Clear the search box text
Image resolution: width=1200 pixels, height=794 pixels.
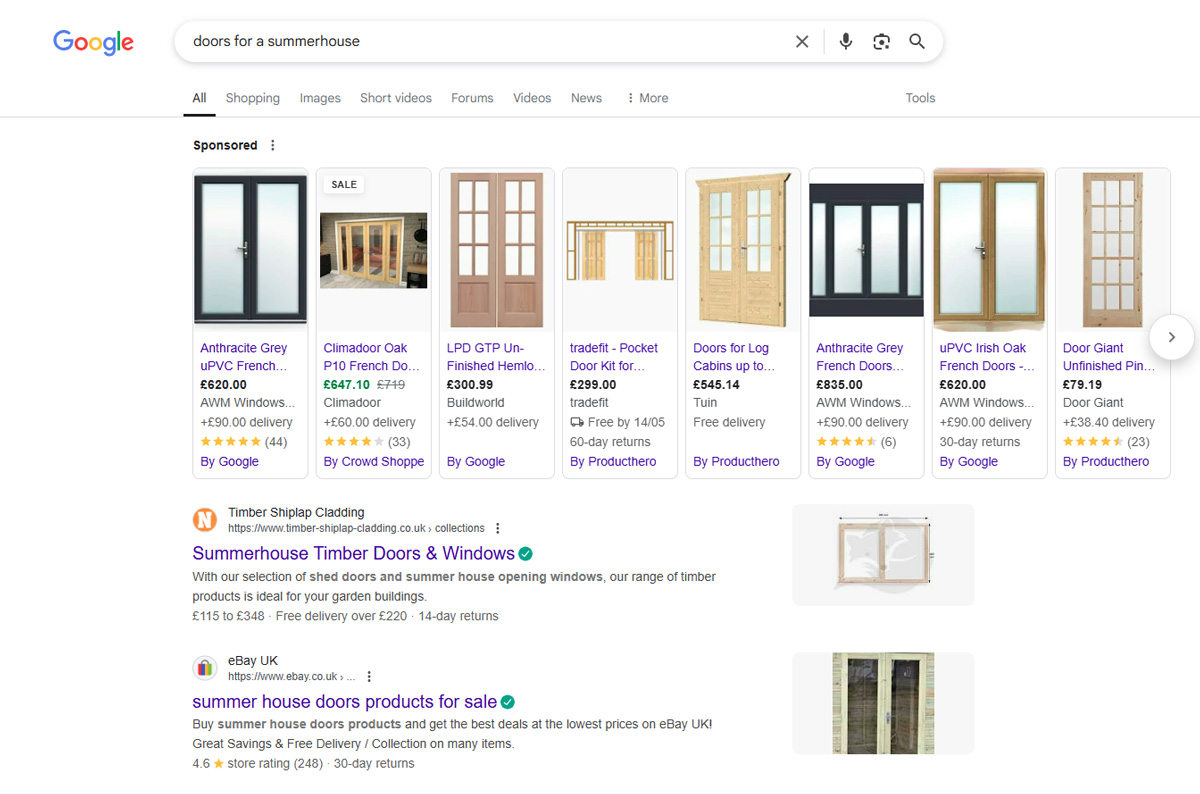pos(802,42)
